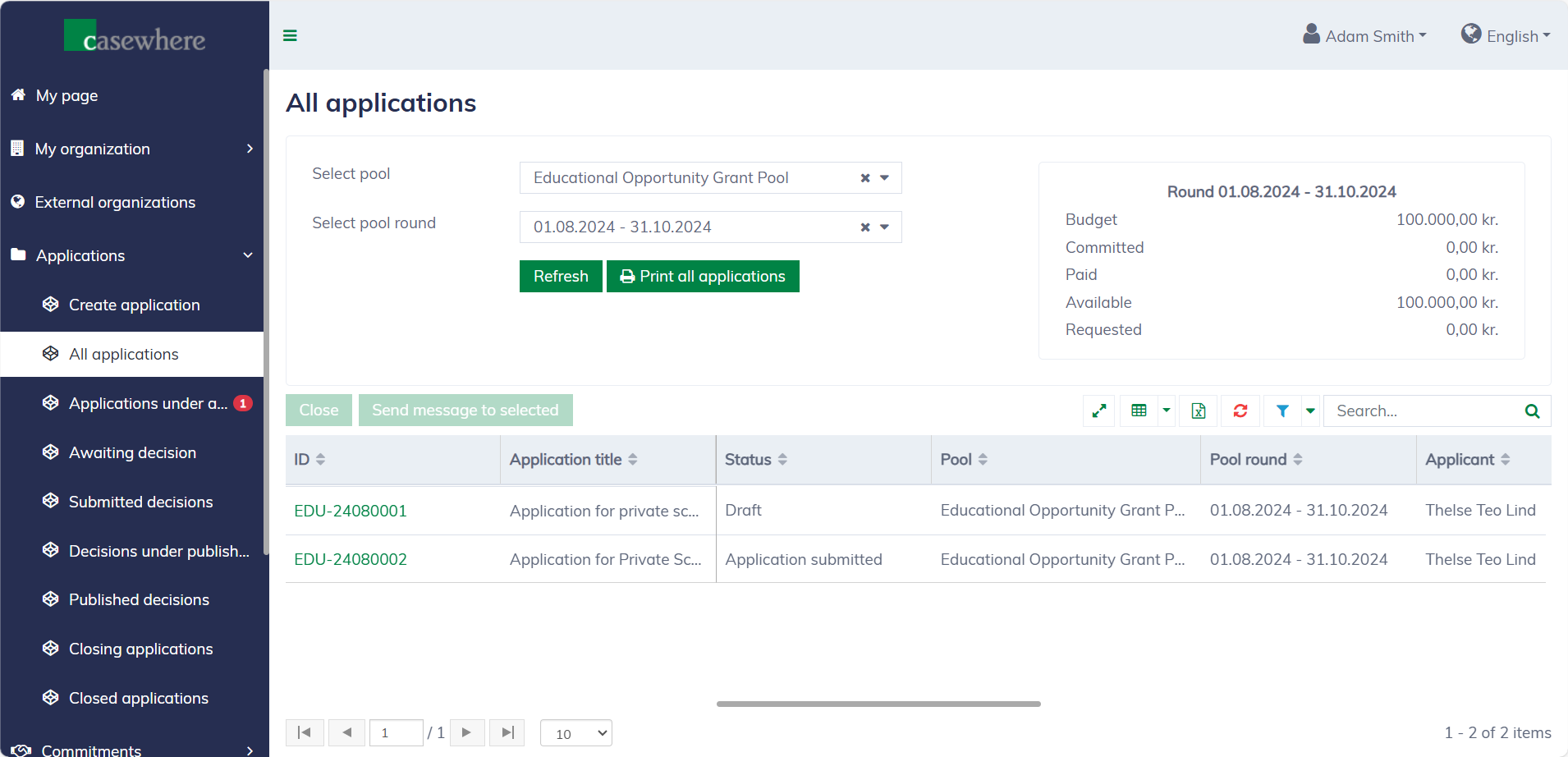Viewport: 1568px width, 757px height.
Task: Click the search magnifier icon
Action: pyautogui.click(x=1532, y=411)
